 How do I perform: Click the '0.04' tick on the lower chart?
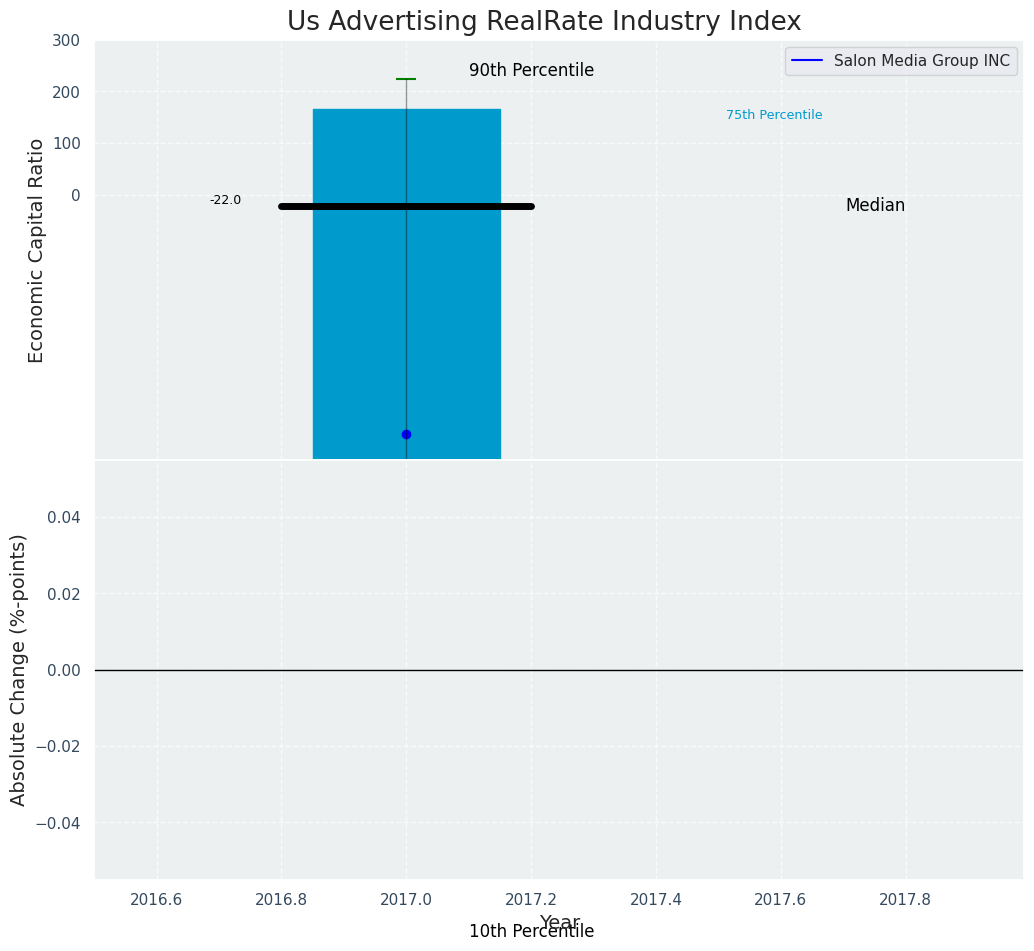pos(64,518)
